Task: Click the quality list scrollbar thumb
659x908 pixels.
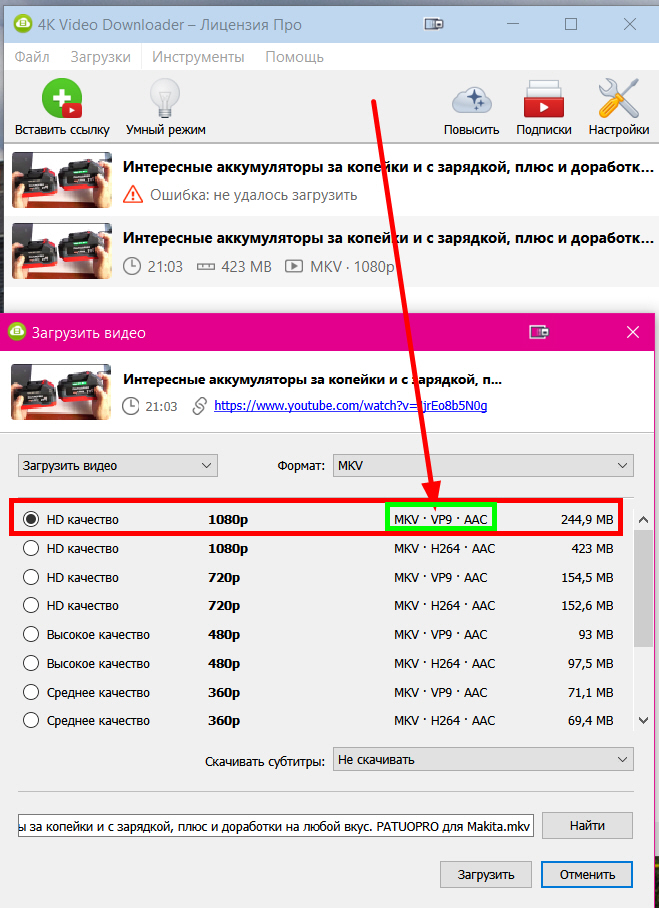Action: point(643,588)
